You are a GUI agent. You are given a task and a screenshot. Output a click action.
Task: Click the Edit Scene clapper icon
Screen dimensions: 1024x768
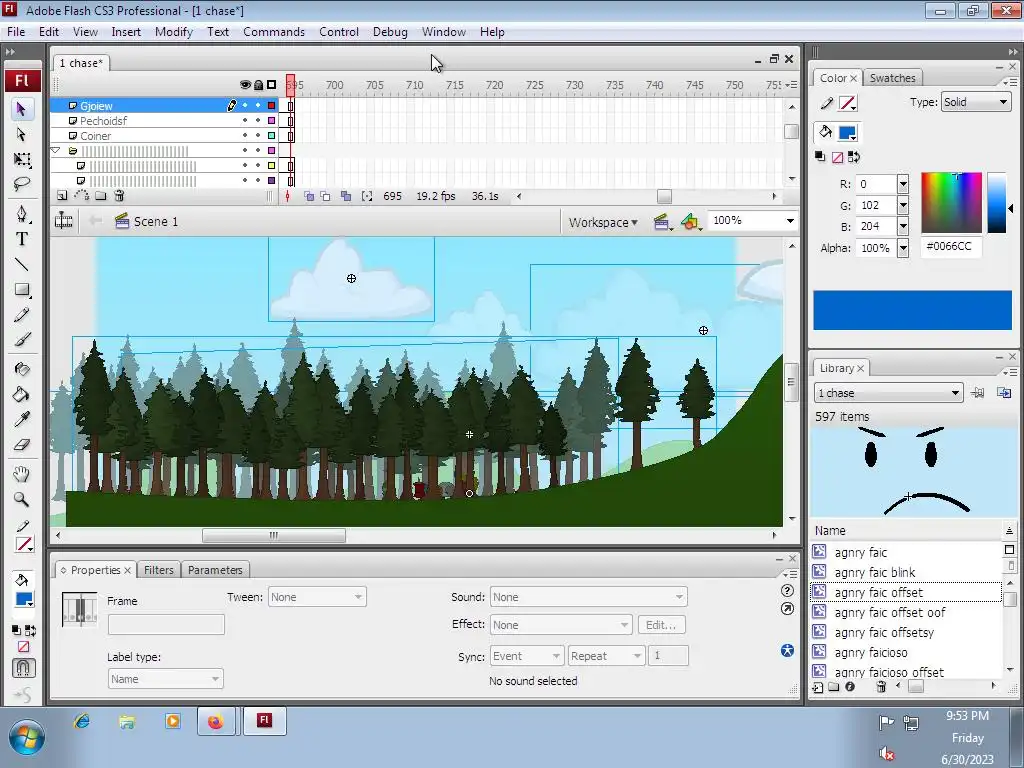tap(662, 222)
